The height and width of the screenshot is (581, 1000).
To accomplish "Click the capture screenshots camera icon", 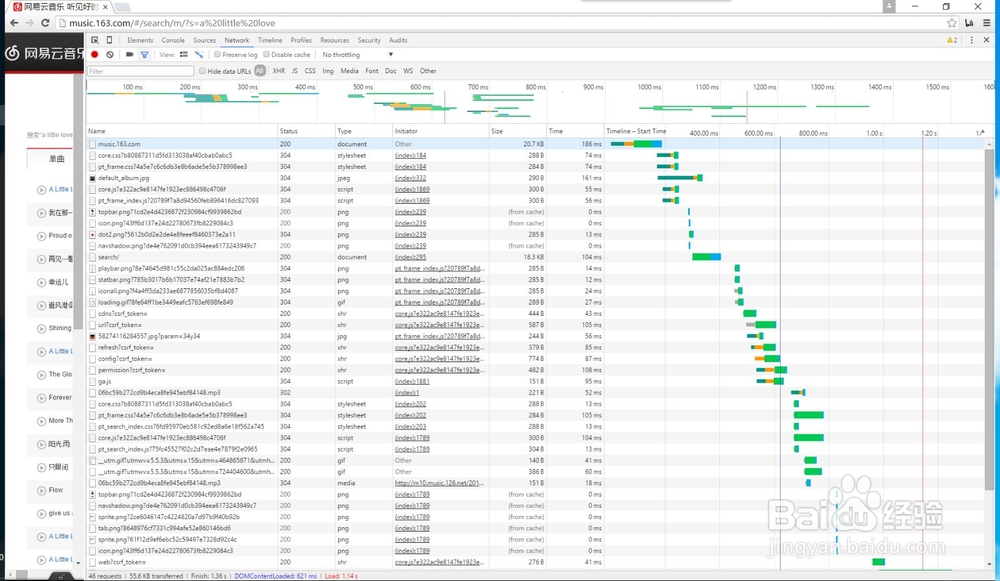I will coord(129,55).
